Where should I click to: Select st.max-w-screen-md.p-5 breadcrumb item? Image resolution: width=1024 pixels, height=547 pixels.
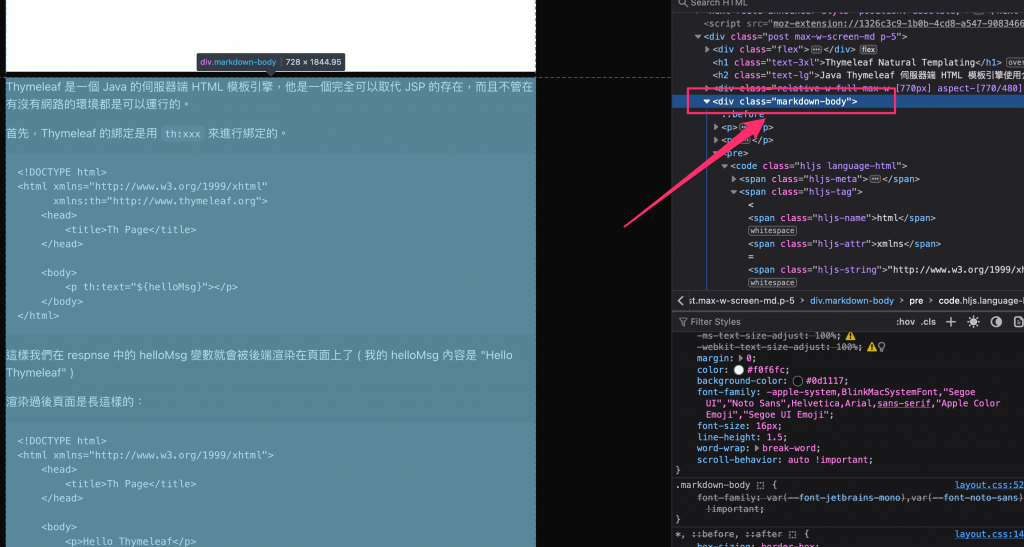(742, 301)
